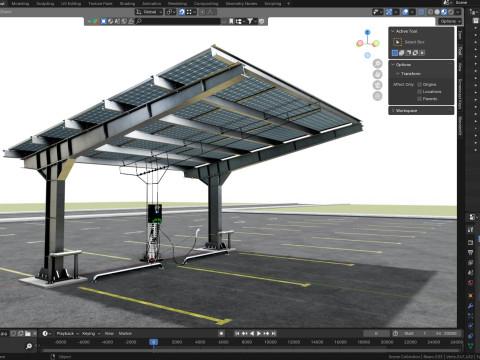Enable Affect Only Locations checkbox

pyautogui.click(x=420, y=92)
